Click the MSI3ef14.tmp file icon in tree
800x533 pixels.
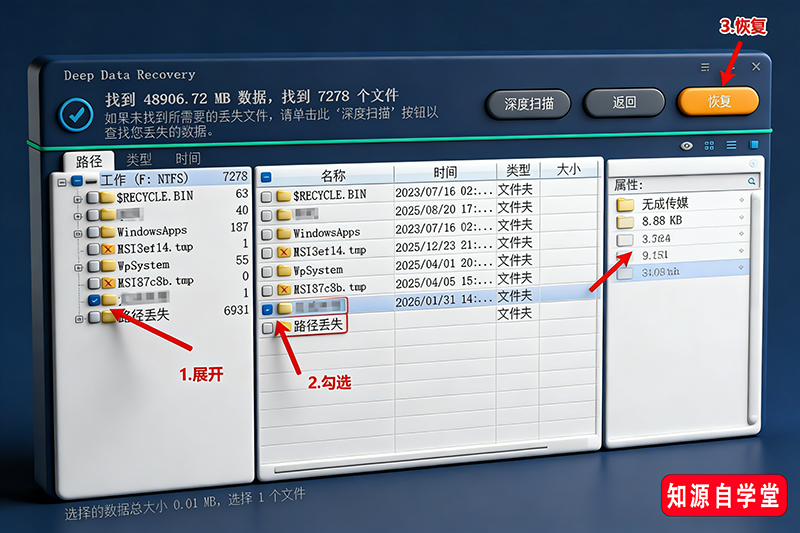[107, 246]
